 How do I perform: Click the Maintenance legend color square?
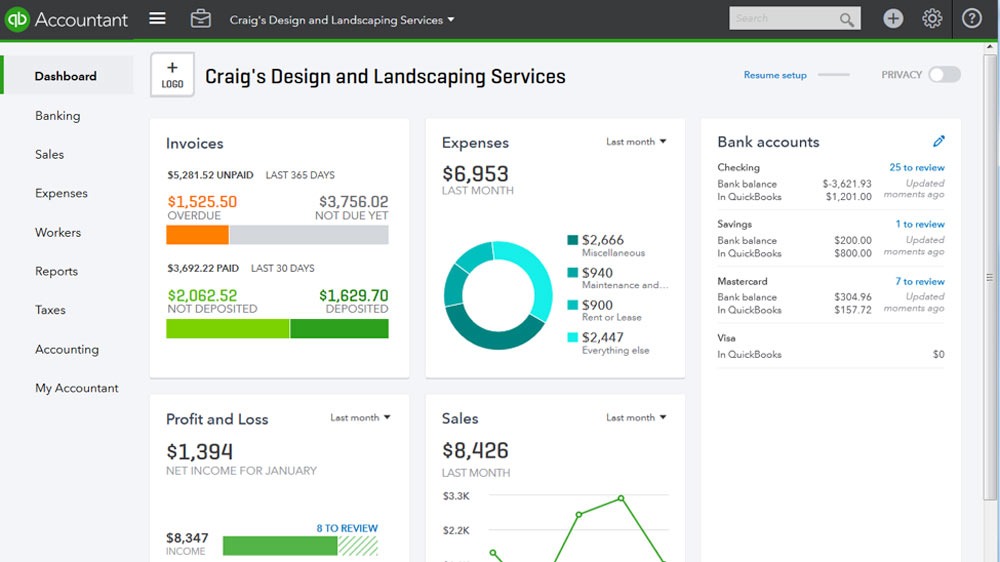(572, 272)
